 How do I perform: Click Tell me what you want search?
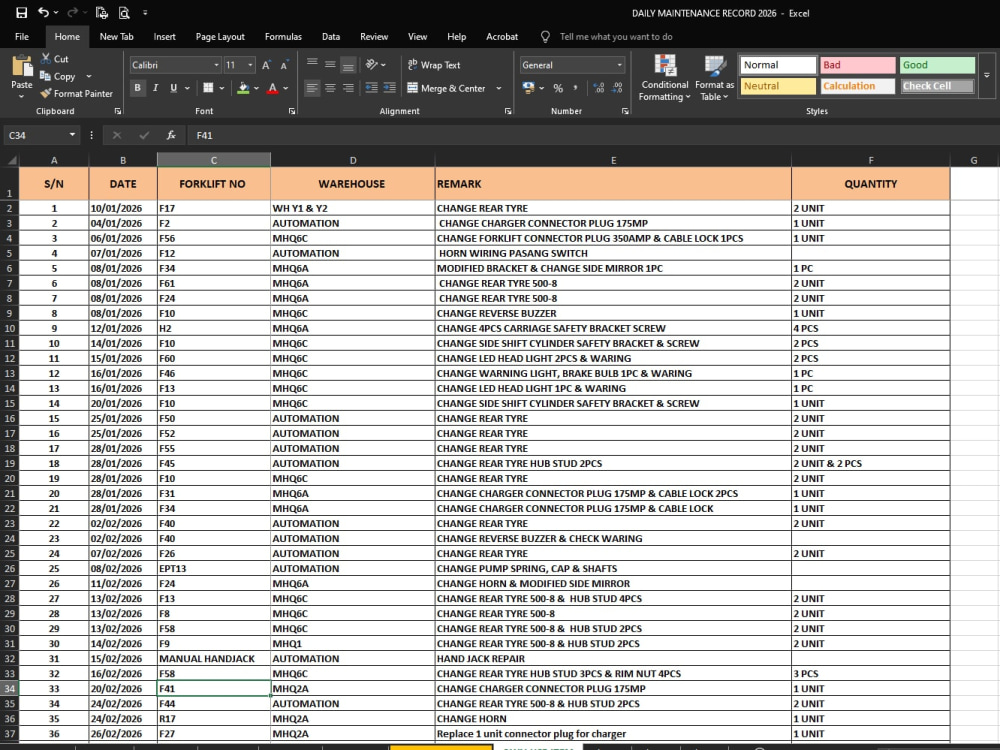pos(615,37)
